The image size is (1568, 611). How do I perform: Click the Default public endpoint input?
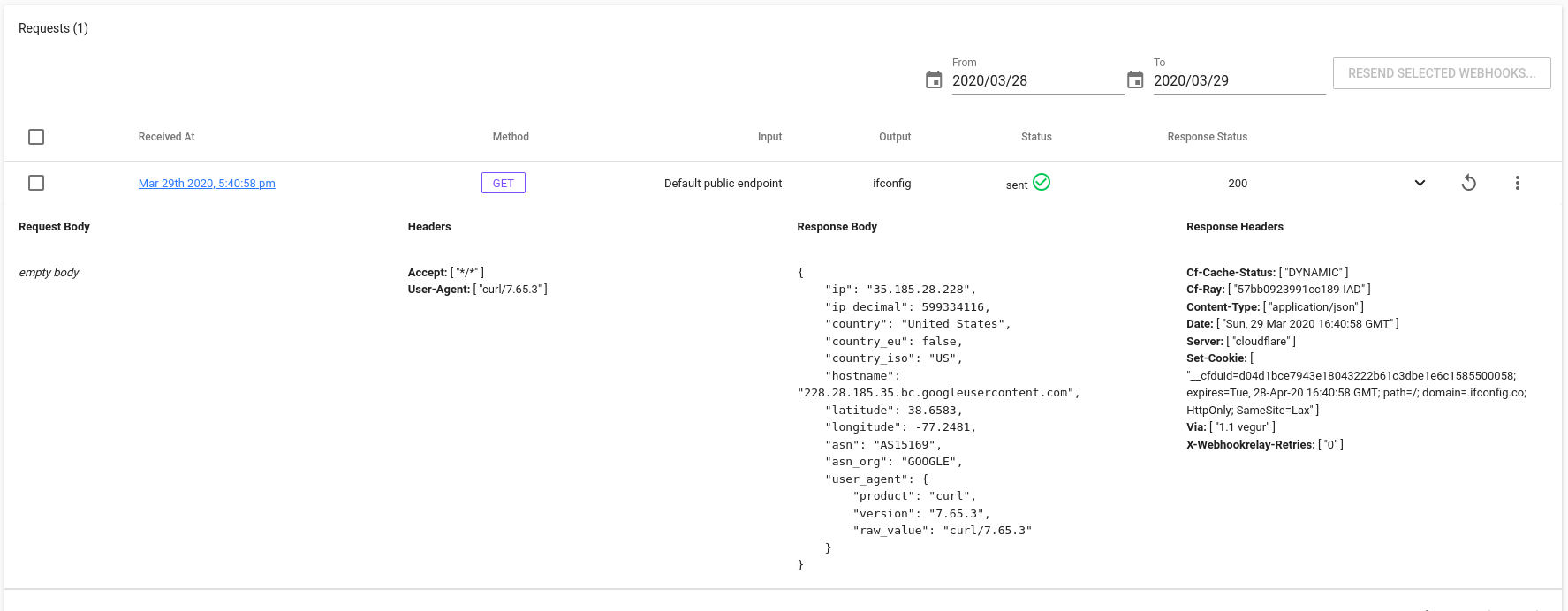pyautogui.click(x=723, y=184)
